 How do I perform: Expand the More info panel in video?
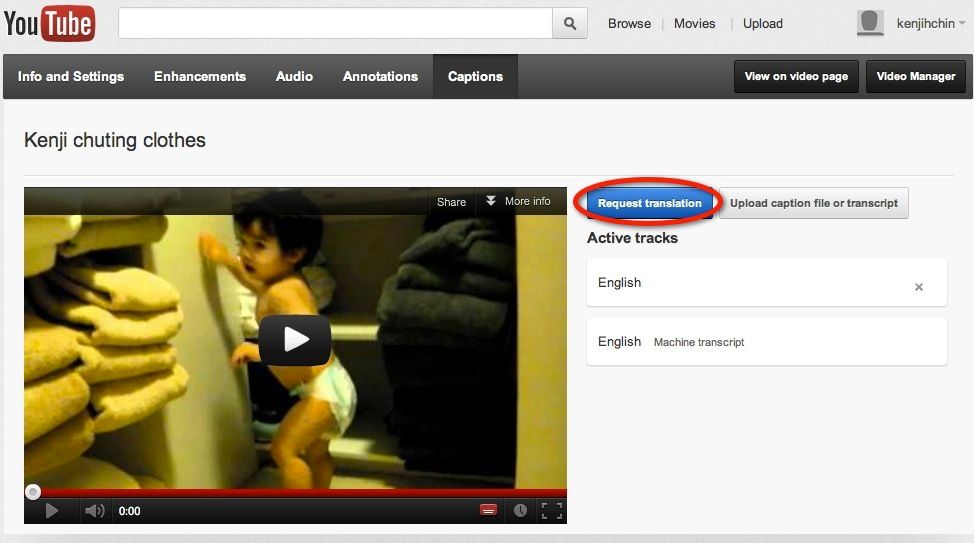tap(518, 201)
